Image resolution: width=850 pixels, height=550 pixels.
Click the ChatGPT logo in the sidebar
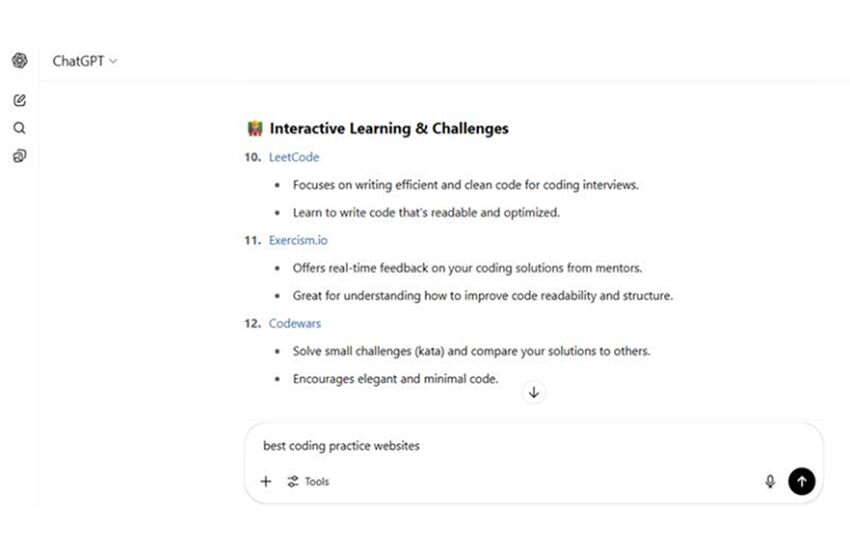19,61
